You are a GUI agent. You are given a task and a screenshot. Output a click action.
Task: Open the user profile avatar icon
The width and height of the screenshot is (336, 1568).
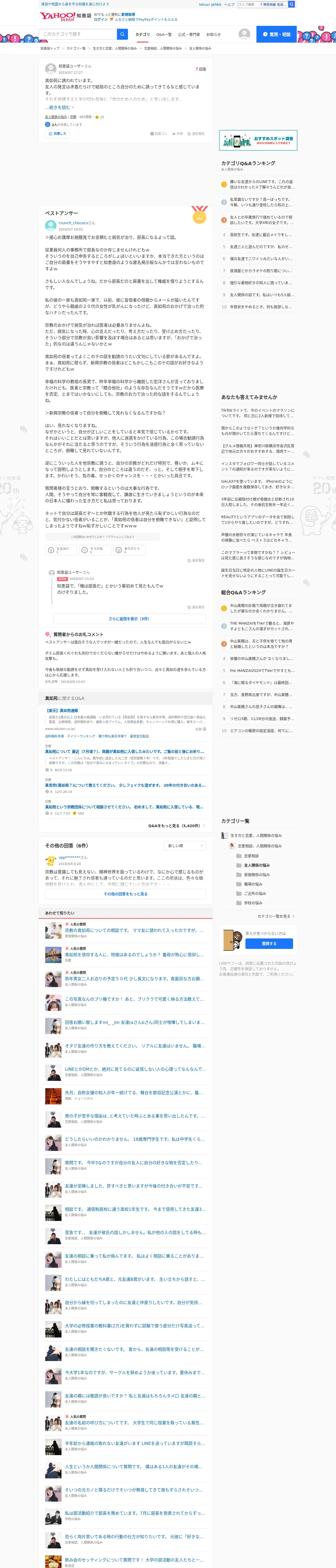(244, 34)
